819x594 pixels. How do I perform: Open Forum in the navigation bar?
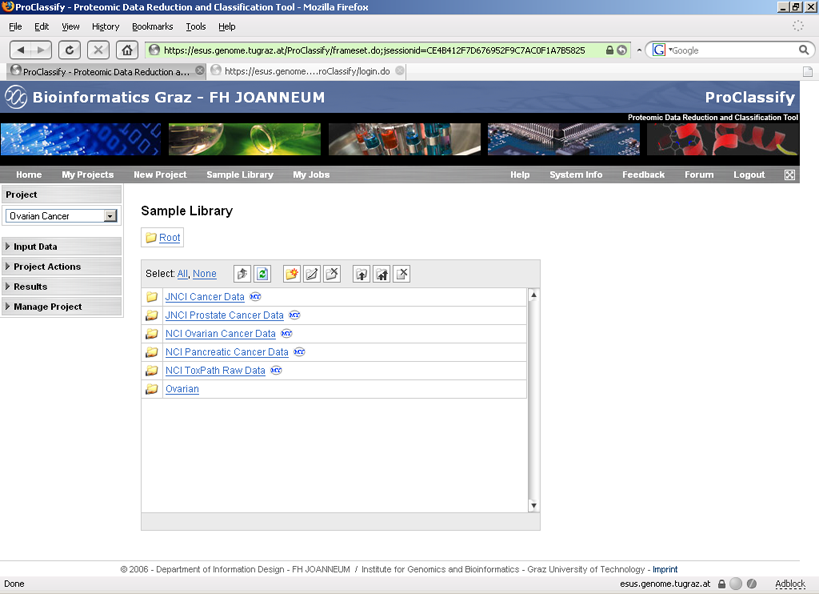pyautogui.click(x=699, y=175)
